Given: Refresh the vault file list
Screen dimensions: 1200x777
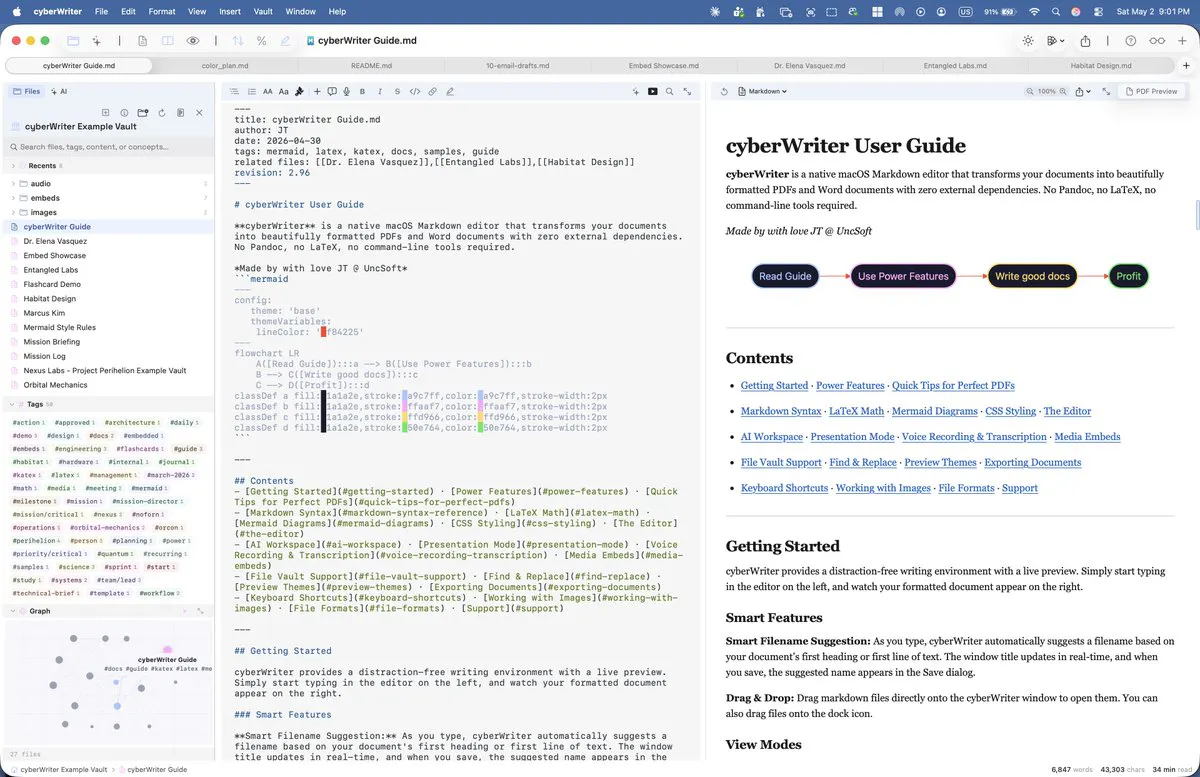Looking at the screenshot, I should pos(161,113).
